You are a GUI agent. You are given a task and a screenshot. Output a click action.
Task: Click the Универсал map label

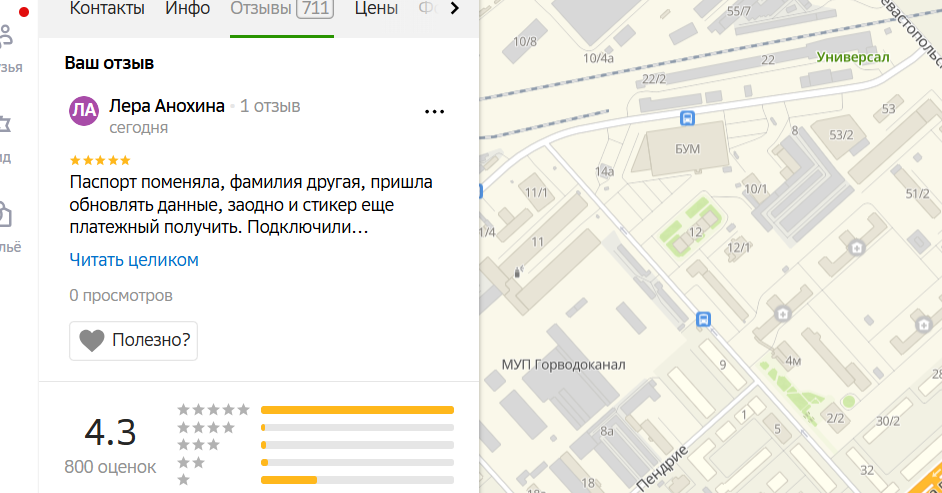[852, 57]
